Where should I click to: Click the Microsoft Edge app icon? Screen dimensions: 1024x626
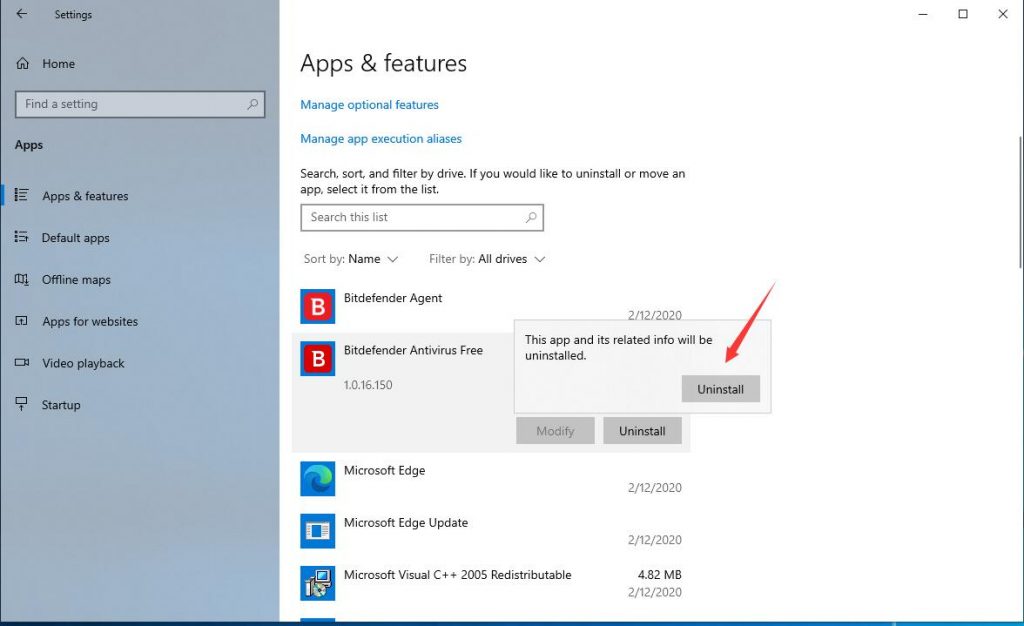(x=317, y=478)
